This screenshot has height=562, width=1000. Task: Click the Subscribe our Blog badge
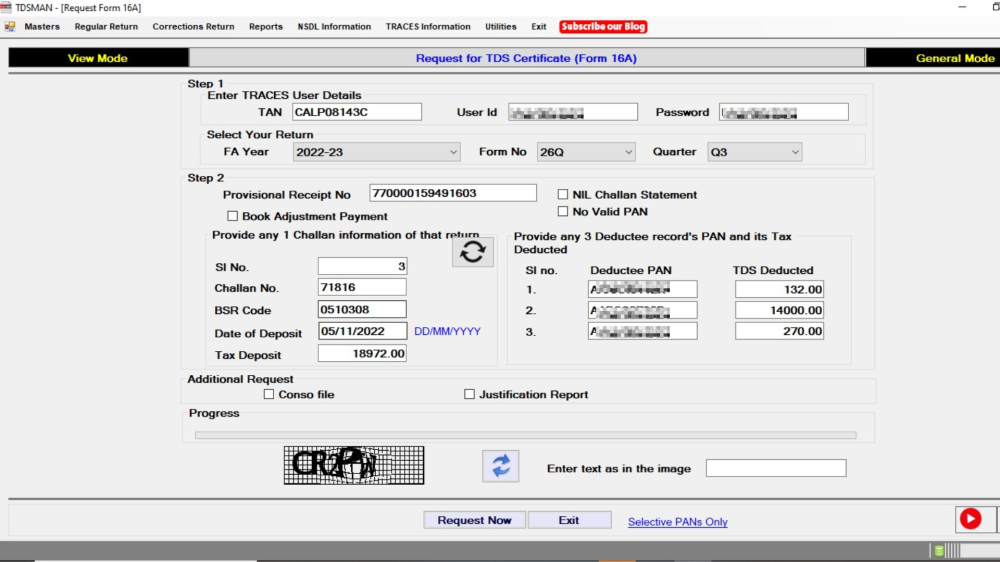[x=603, y=27]
